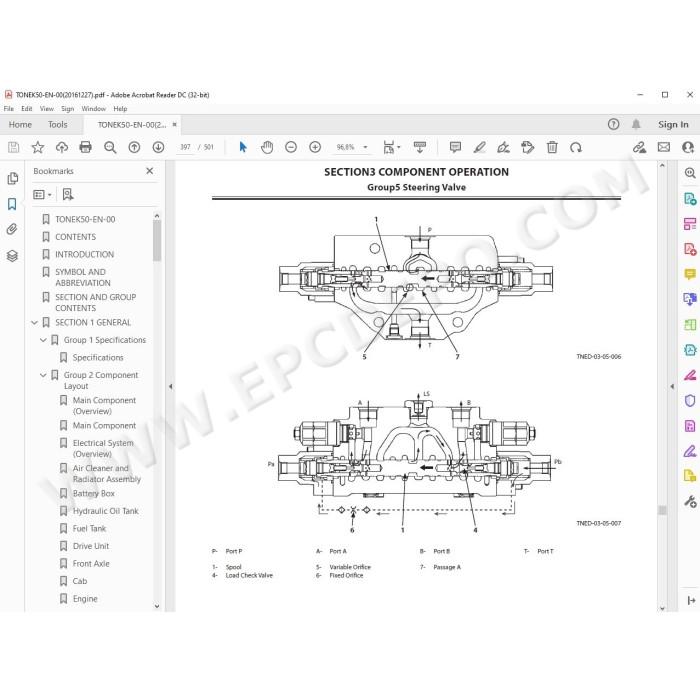This screenshot has width=700, height=700.
Task: Open the Sign menu
Action: 67,108
